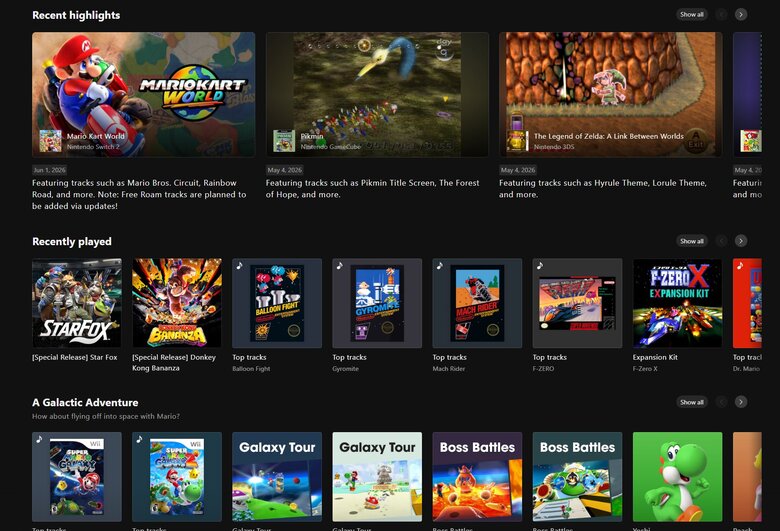Click Mario Kart World title in banner
The image size is (780, 531).
96,136
